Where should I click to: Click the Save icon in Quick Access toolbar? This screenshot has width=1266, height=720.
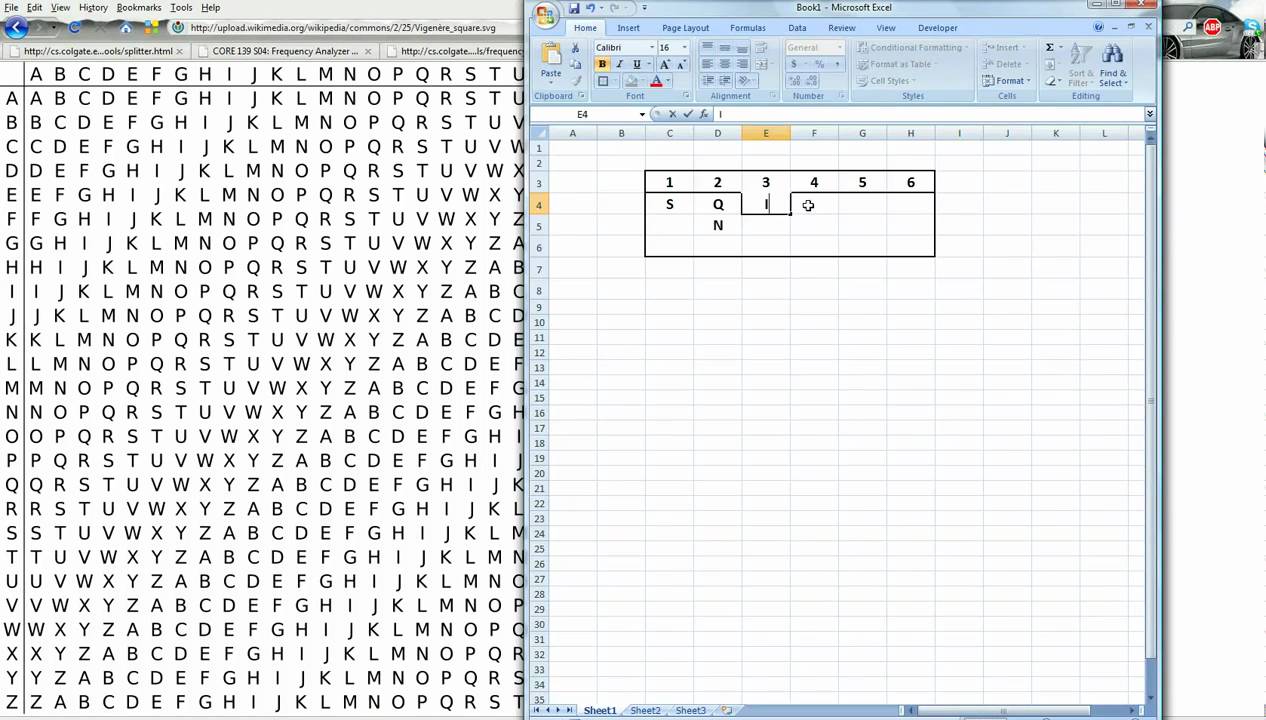[575, 8]
